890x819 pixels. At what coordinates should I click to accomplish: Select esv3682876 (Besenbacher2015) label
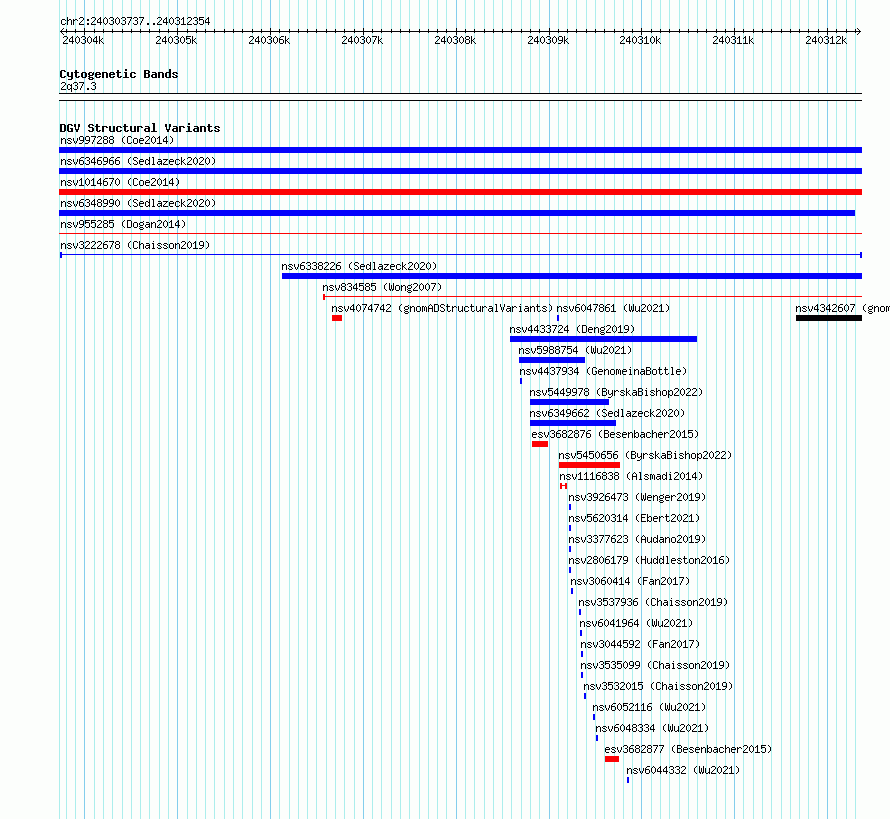pyautogui.click(x=615, y=434)
